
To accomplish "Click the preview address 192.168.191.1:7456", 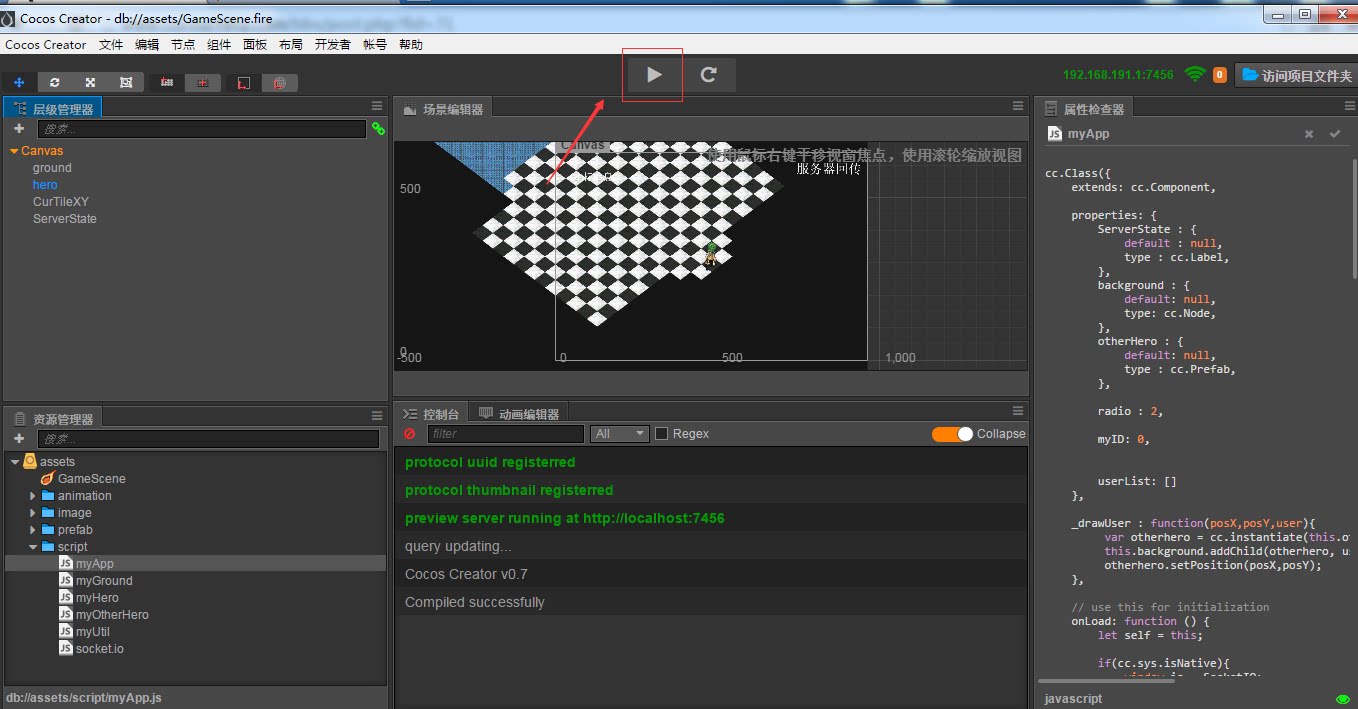I will pyautogui.click(x=1118, y=75).
